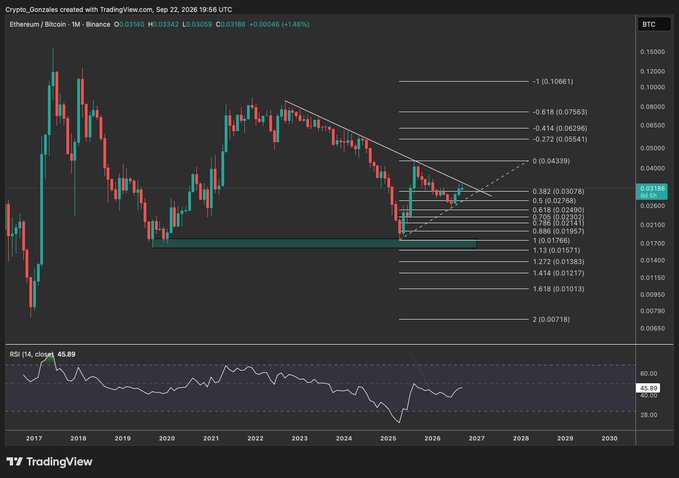The height and width of the screenshot is (478, 679).
Task: Click the Fibonacci level 1.414 (0.01217)
Action: (558, 273)
